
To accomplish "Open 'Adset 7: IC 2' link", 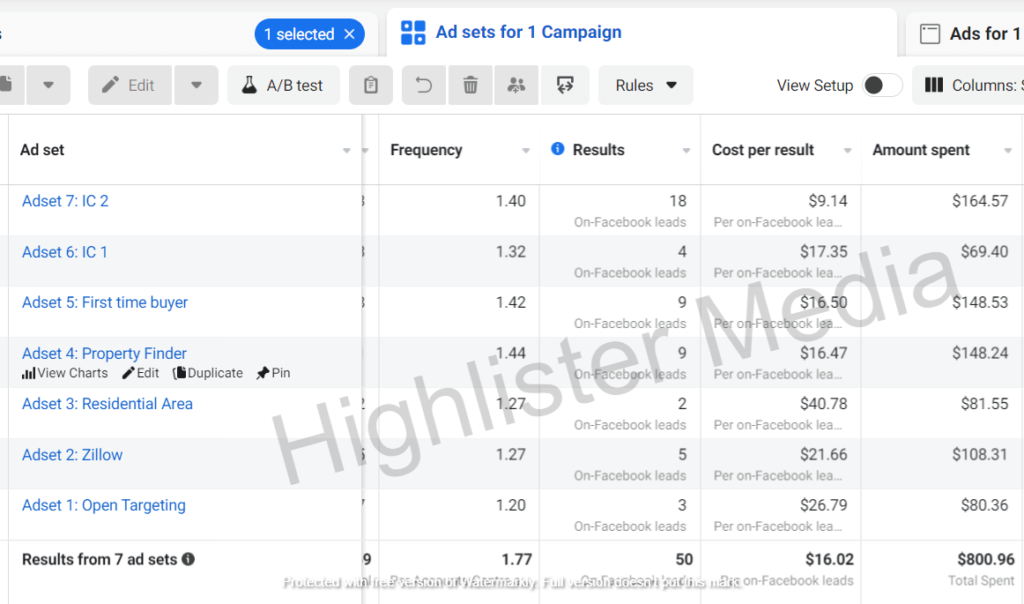I will (65, 201).
